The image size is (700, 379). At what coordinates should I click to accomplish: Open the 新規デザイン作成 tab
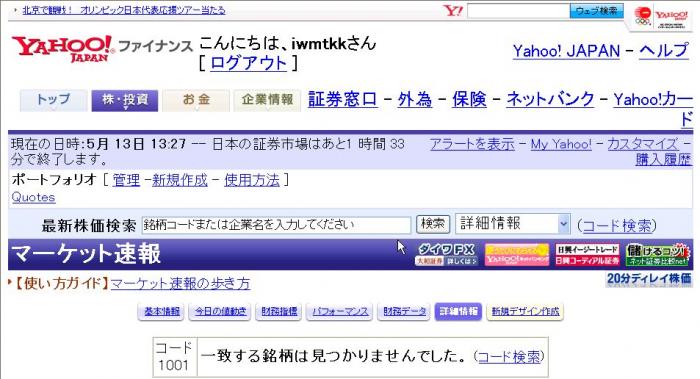pyautogui.click(x=525, y=312)
